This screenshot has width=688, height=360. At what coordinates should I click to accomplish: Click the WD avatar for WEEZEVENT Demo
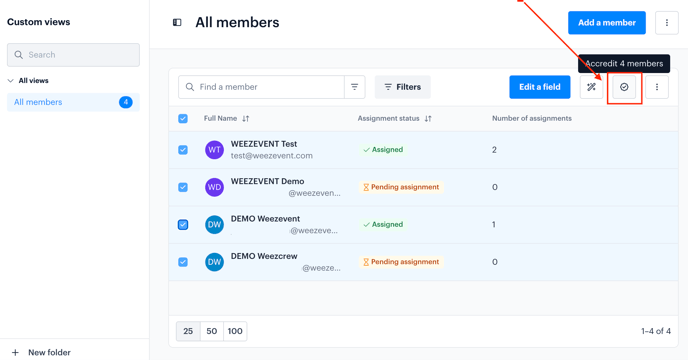[x=215, y=187]
